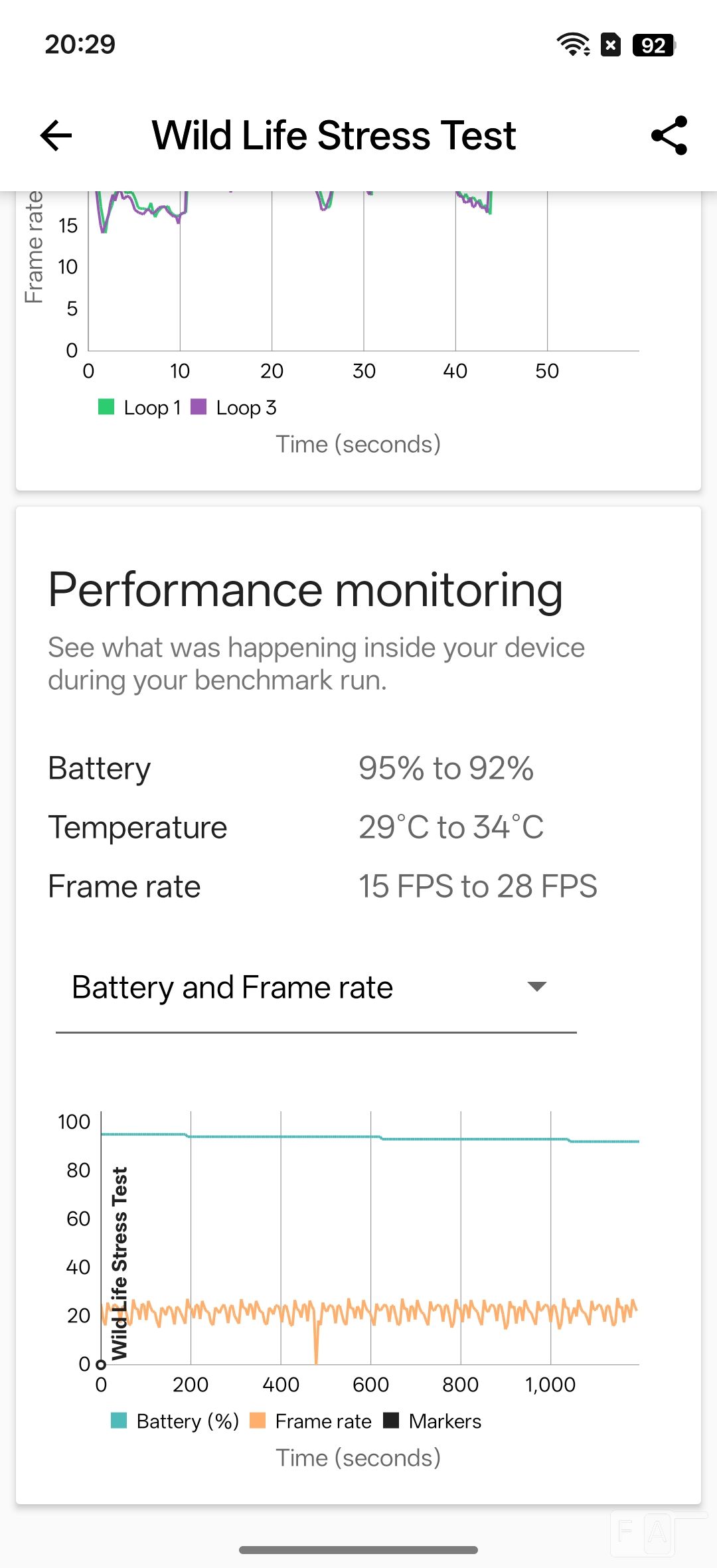This screenshot has height=1568, width=717.
Task: Open the Battery and Frame rate dropdown
Action: [232, 987]
